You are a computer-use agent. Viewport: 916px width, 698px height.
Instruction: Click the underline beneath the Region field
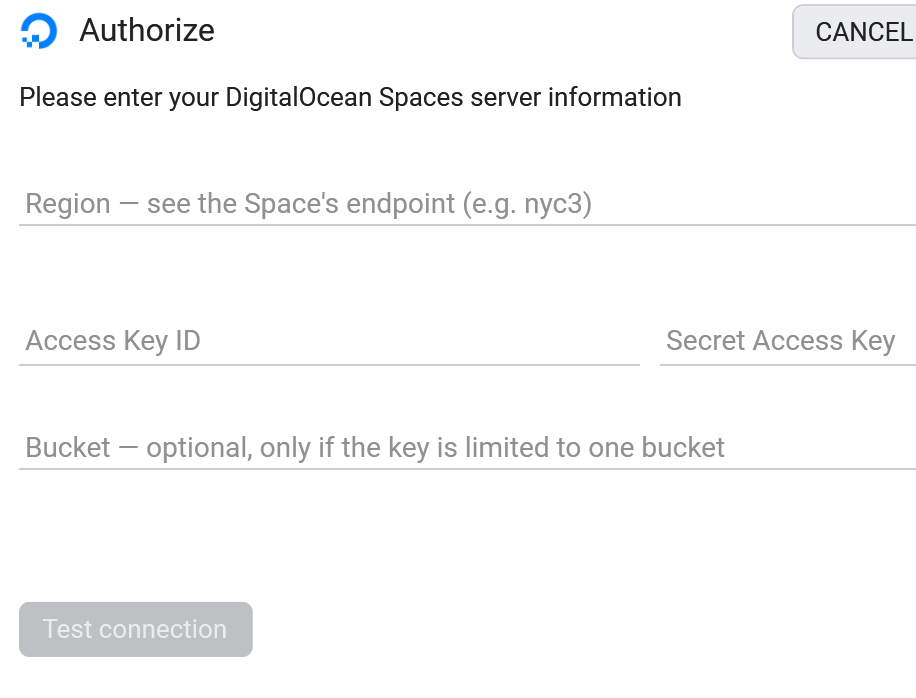[x=467, y=224]
